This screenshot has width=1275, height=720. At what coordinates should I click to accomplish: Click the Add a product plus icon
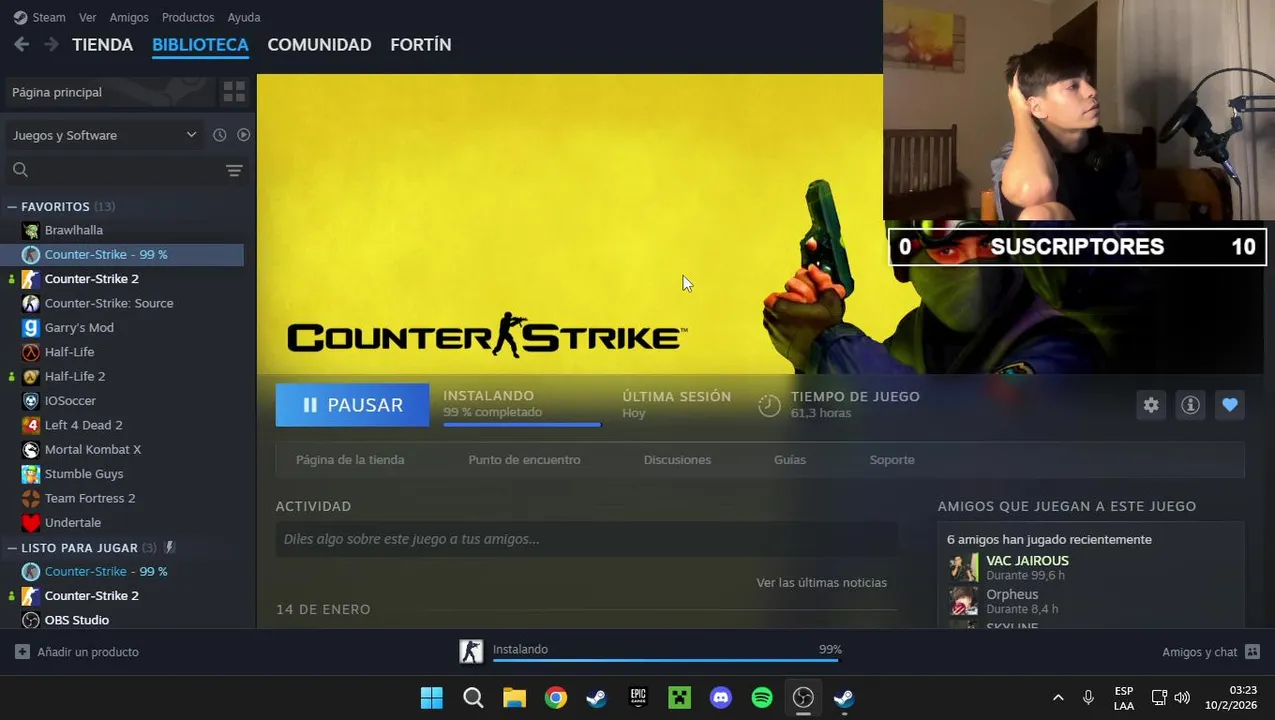[x=22, y=652]
